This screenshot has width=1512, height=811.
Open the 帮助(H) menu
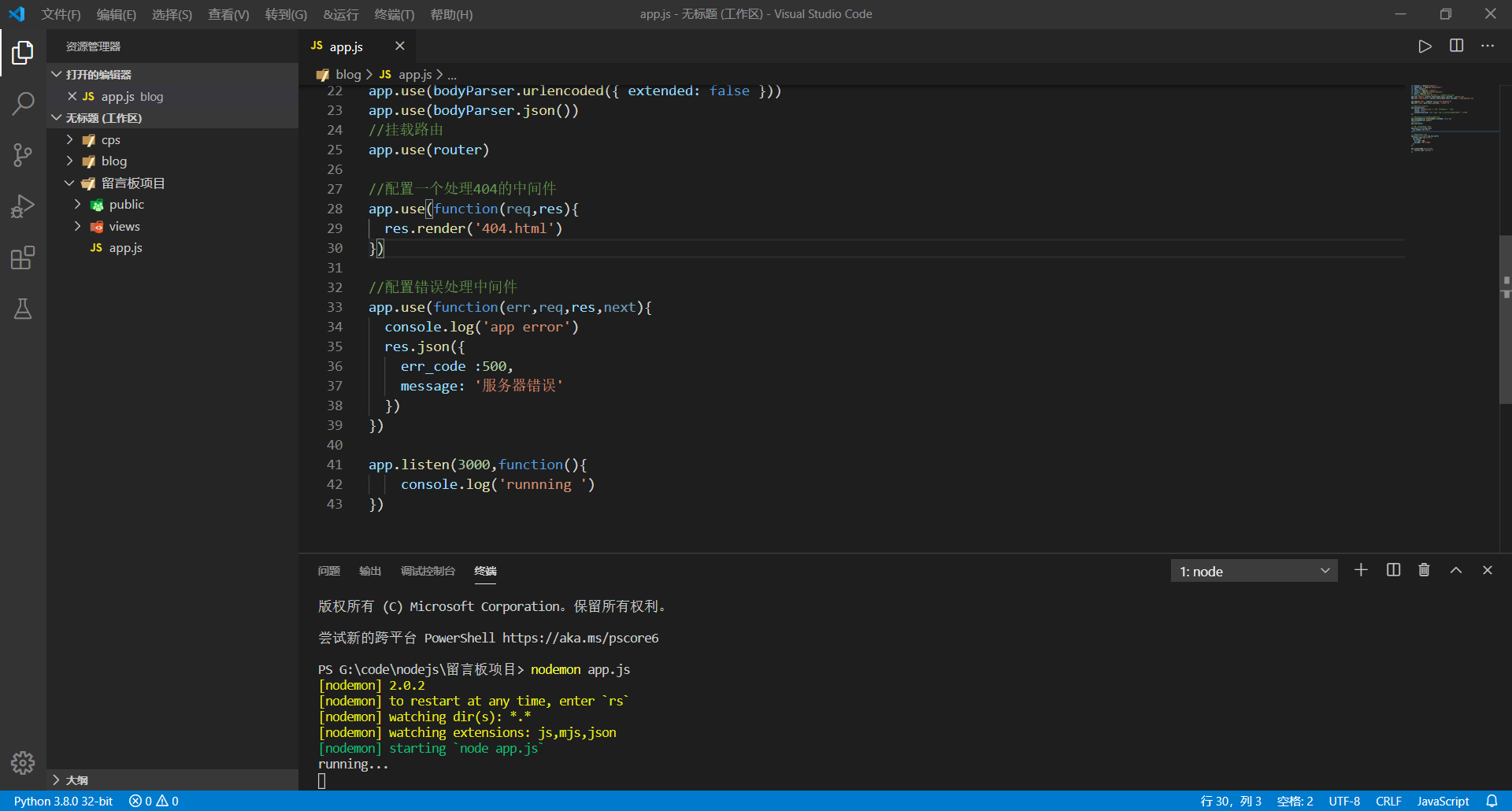451,14
